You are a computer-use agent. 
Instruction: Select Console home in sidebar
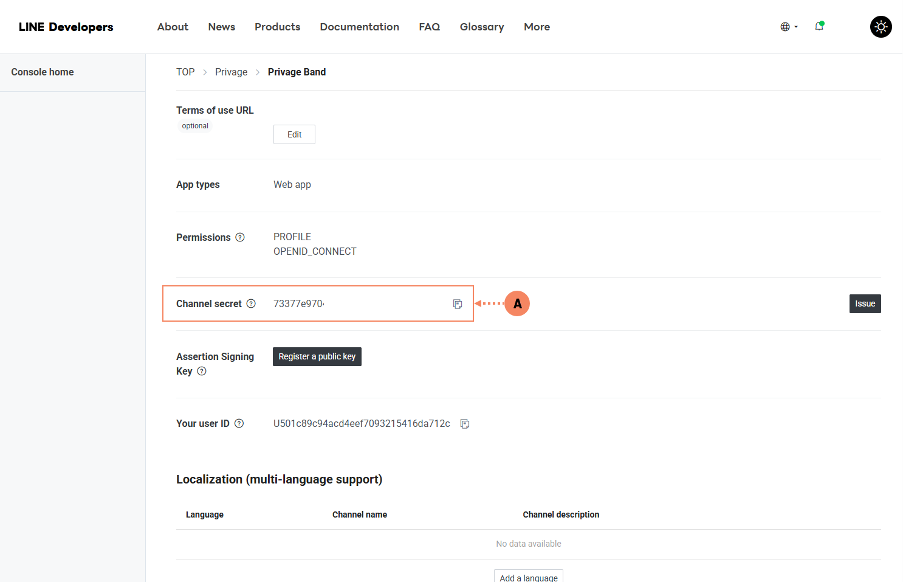[x=42, y=72]
